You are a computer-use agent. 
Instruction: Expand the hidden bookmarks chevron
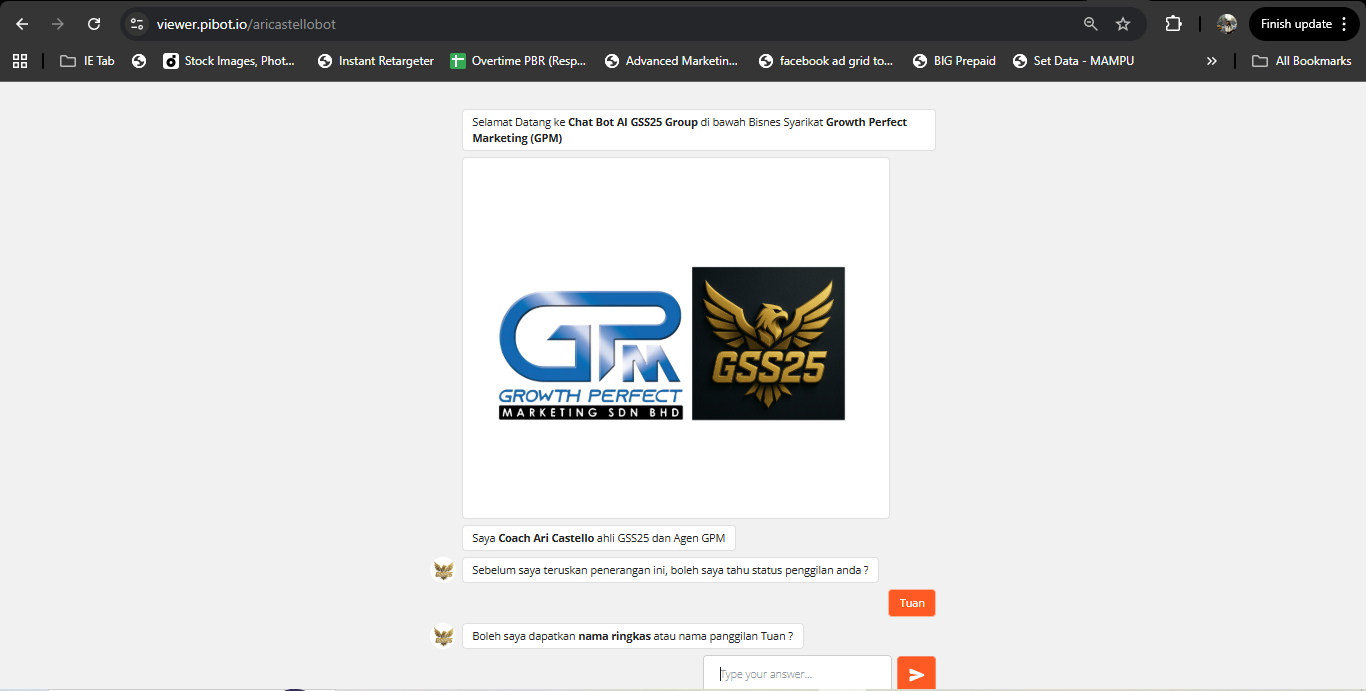tap(1211, 60)
